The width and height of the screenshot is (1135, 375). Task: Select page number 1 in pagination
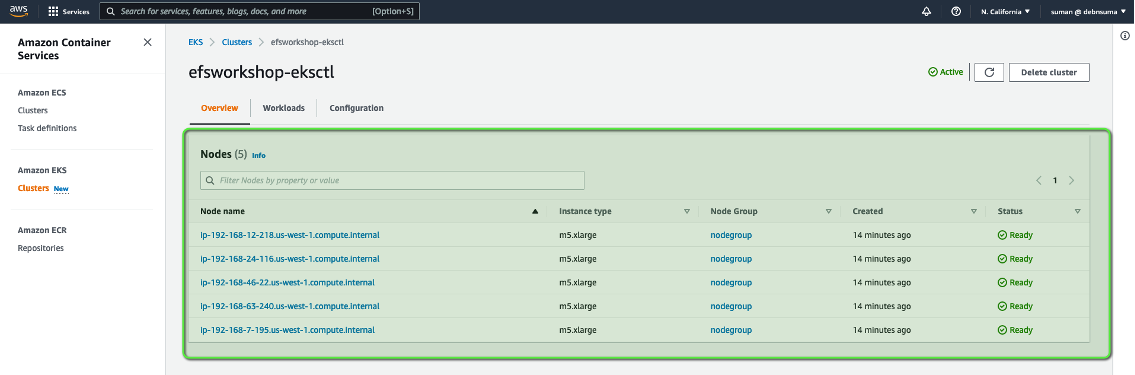point(1055,180)
